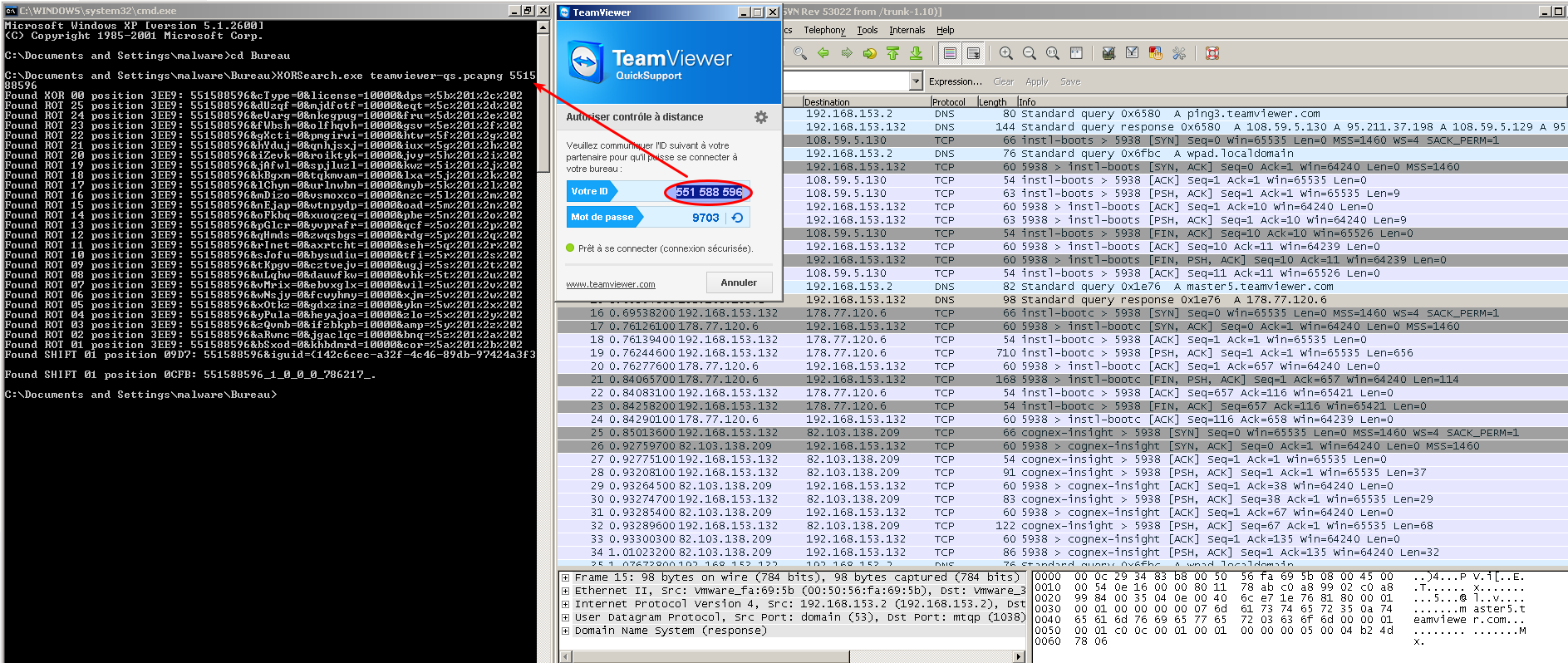The image size is (1568, 663).
Task: Go to the first packet using toolbar arrow
Action: (x=892, y=53)
